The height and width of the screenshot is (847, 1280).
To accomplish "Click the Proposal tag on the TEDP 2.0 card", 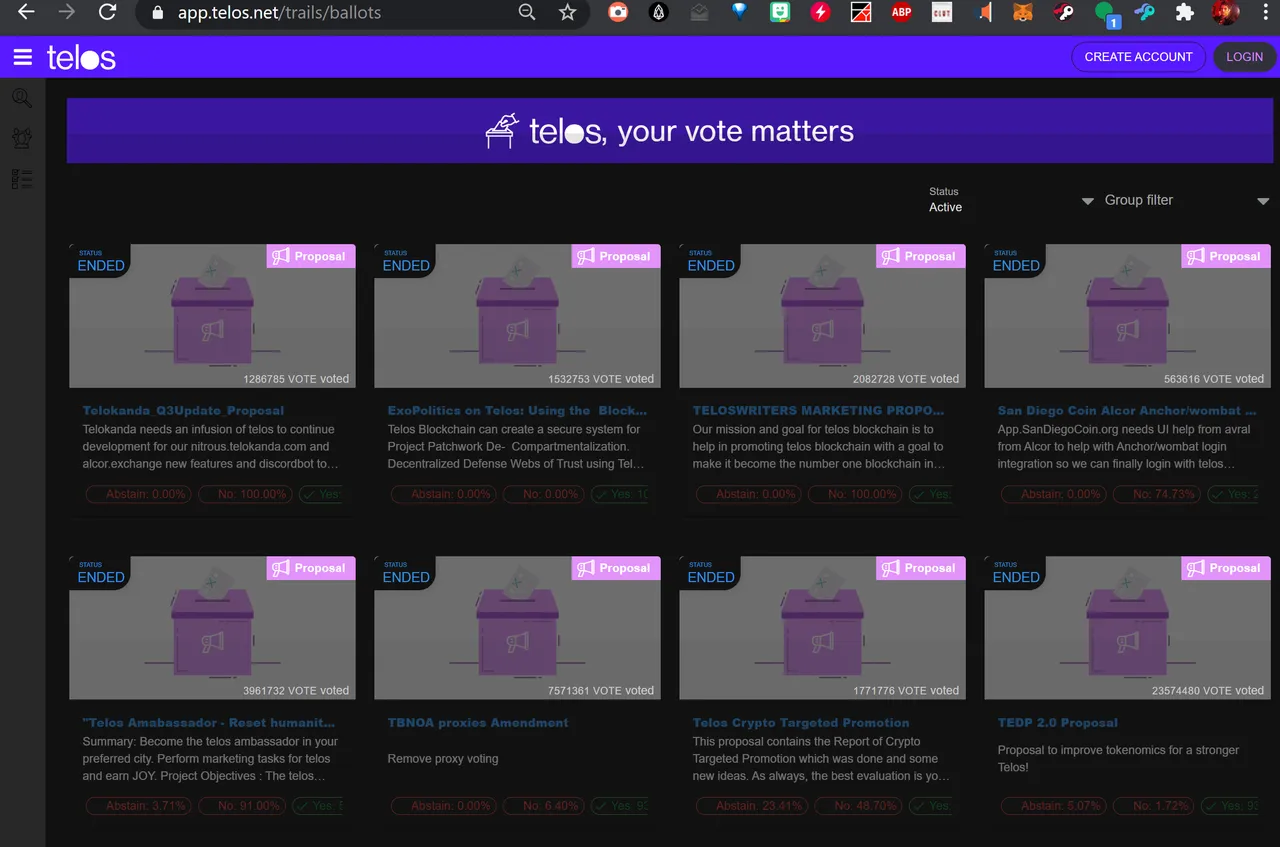I will (x=1226, y=568).
